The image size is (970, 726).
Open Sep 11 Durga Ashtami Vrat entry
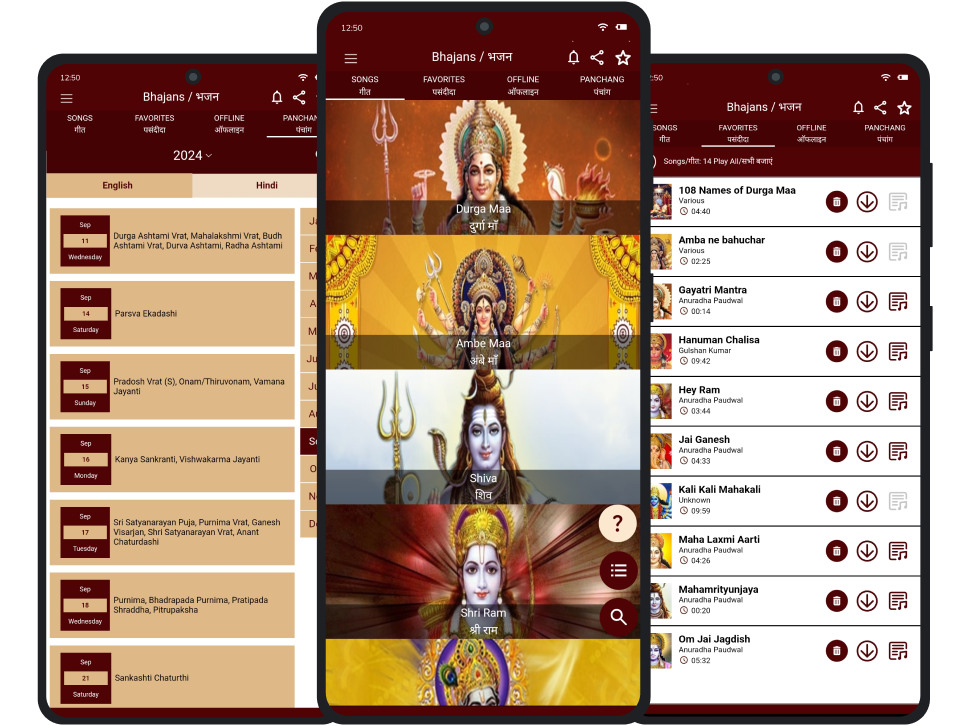click(172, 241)
